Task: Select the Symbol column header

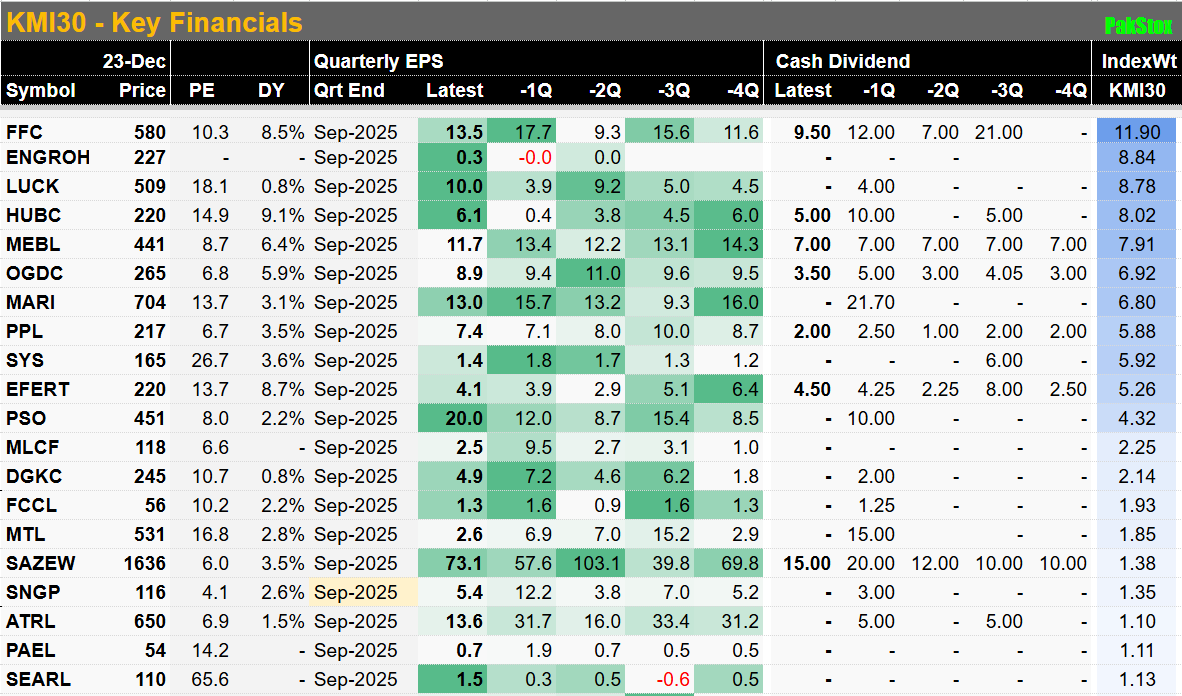Action: [x=41, y=90]
